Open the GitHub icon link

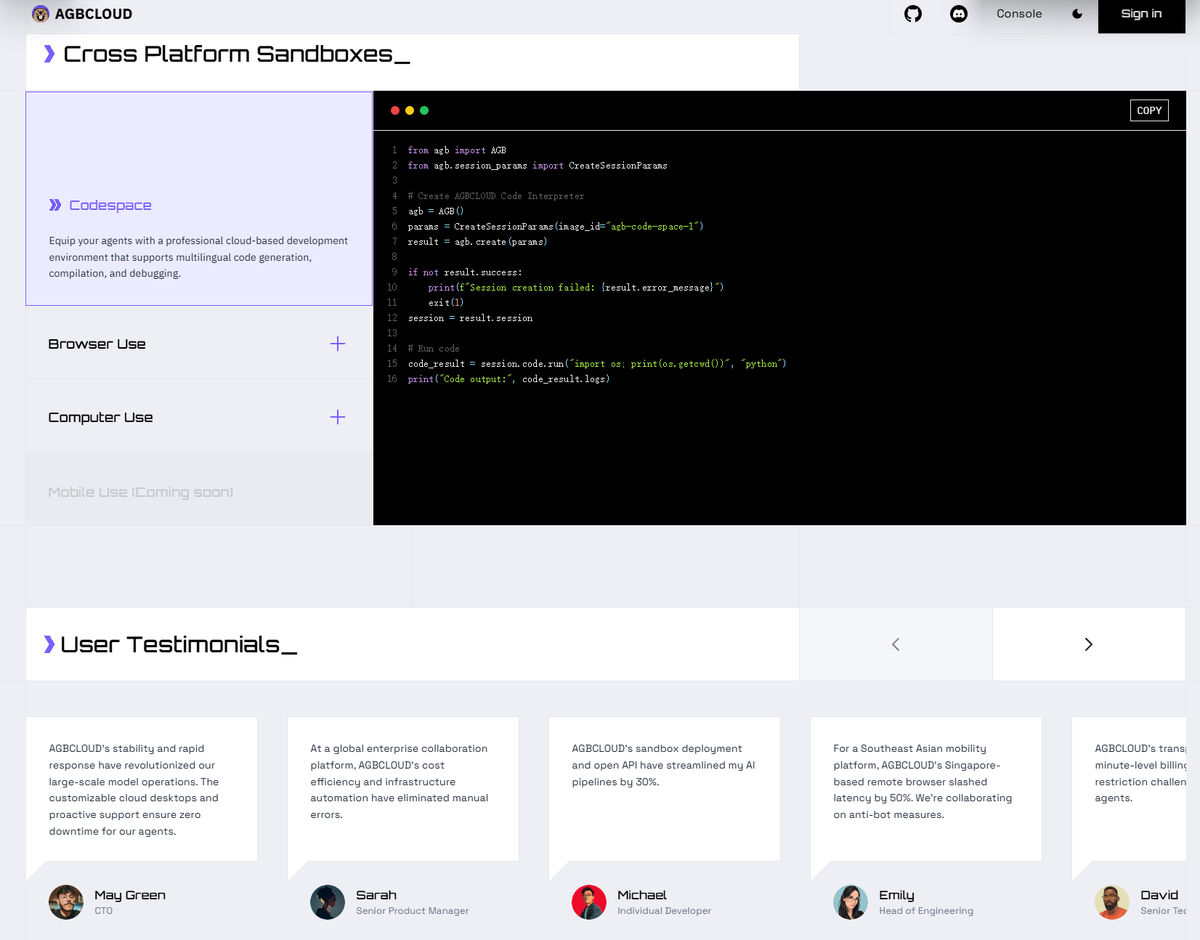point(913,14)
